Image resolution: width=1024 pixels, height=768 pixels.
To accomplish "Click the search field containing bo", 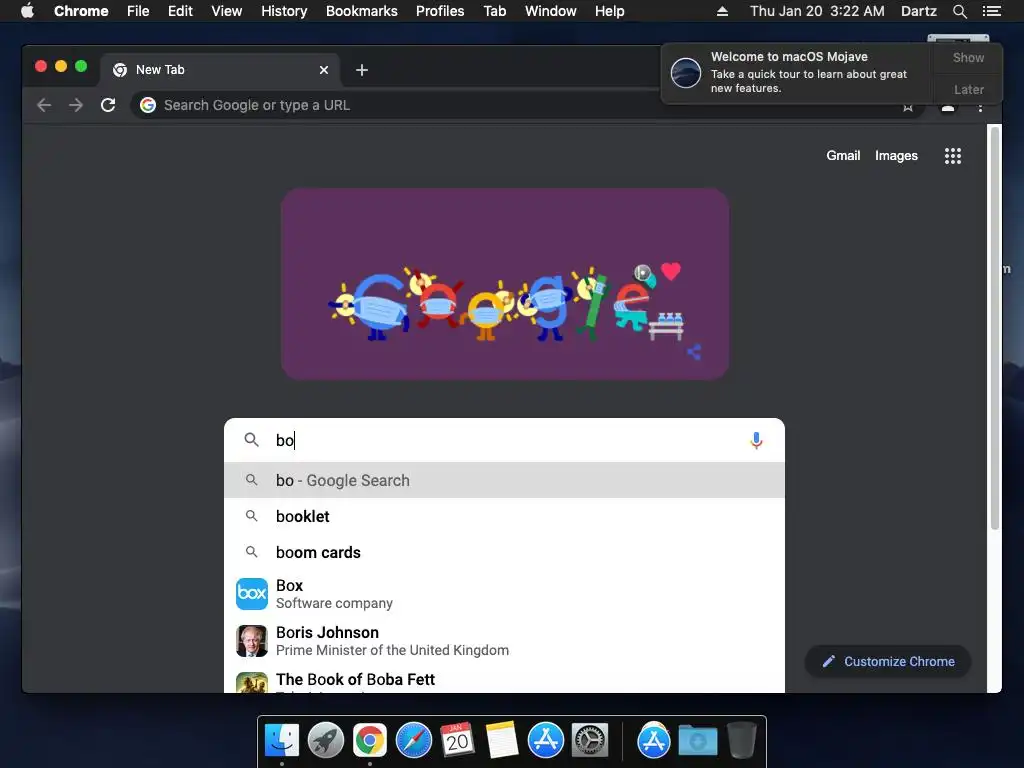I will [x=504, y=440].
